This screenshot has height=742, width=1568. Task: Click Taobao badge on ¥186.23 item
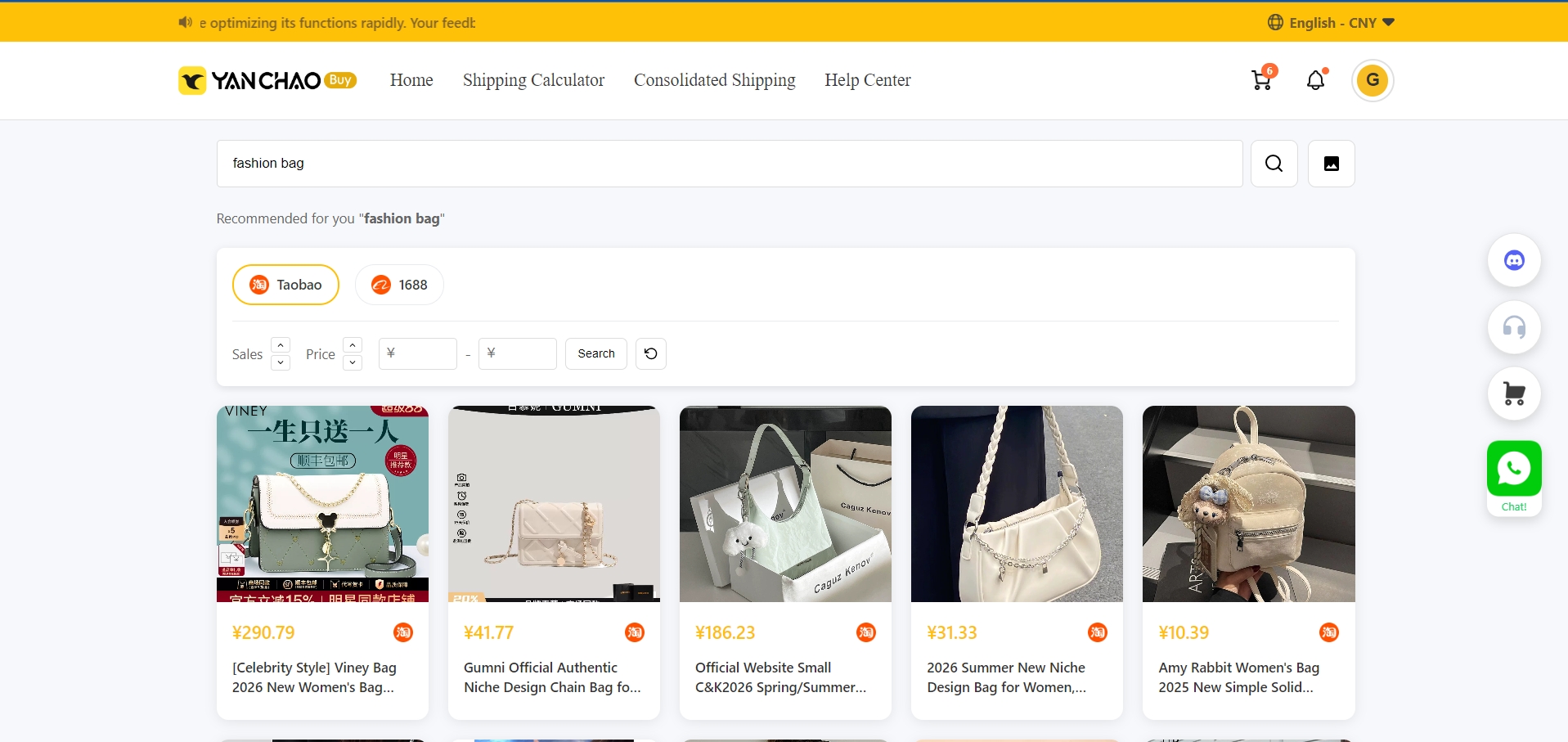[x=866, y=632]
